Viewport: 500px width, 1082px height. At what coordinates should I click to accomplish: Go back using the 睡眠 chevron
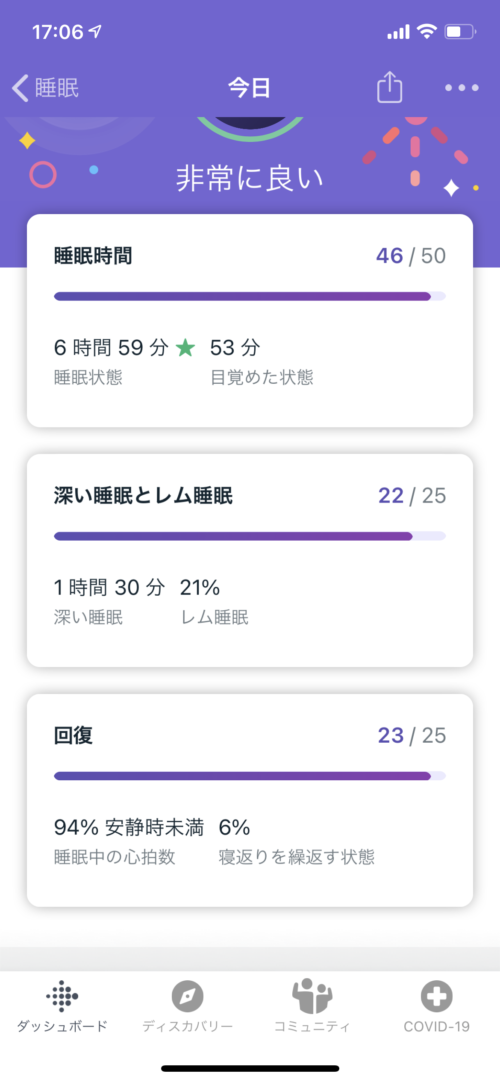click(46, 88)
